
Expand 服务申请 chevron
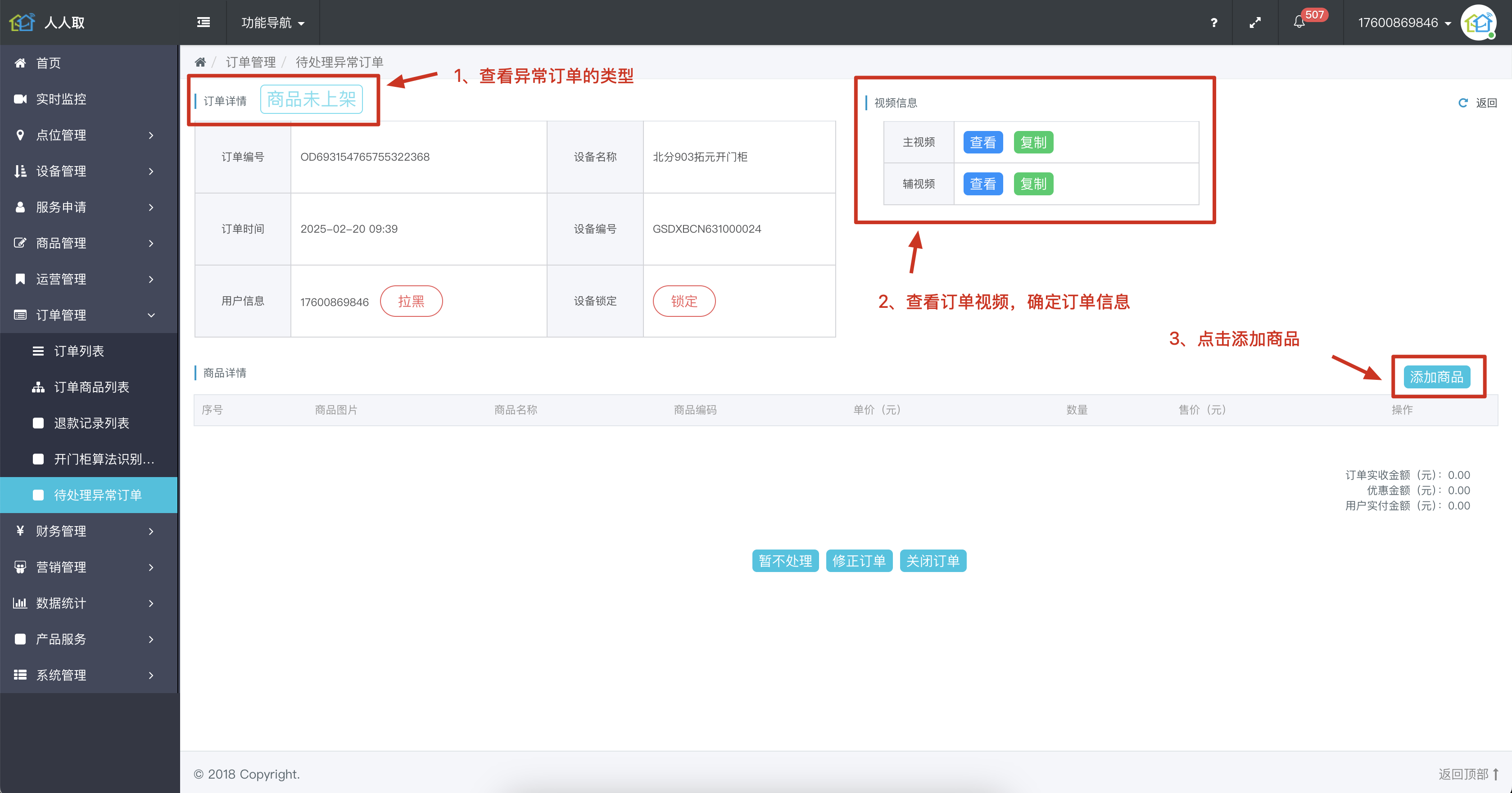point(151,207)
